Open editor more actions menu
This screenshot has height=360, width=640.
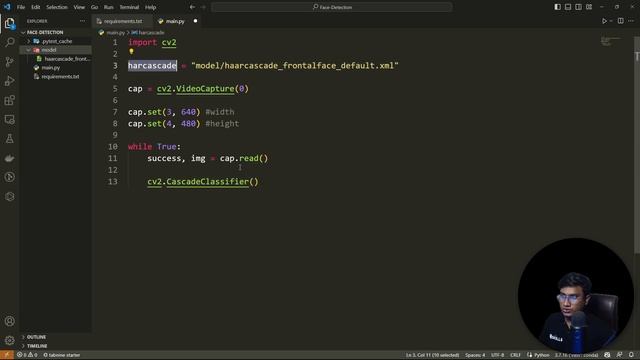[631, 21]
